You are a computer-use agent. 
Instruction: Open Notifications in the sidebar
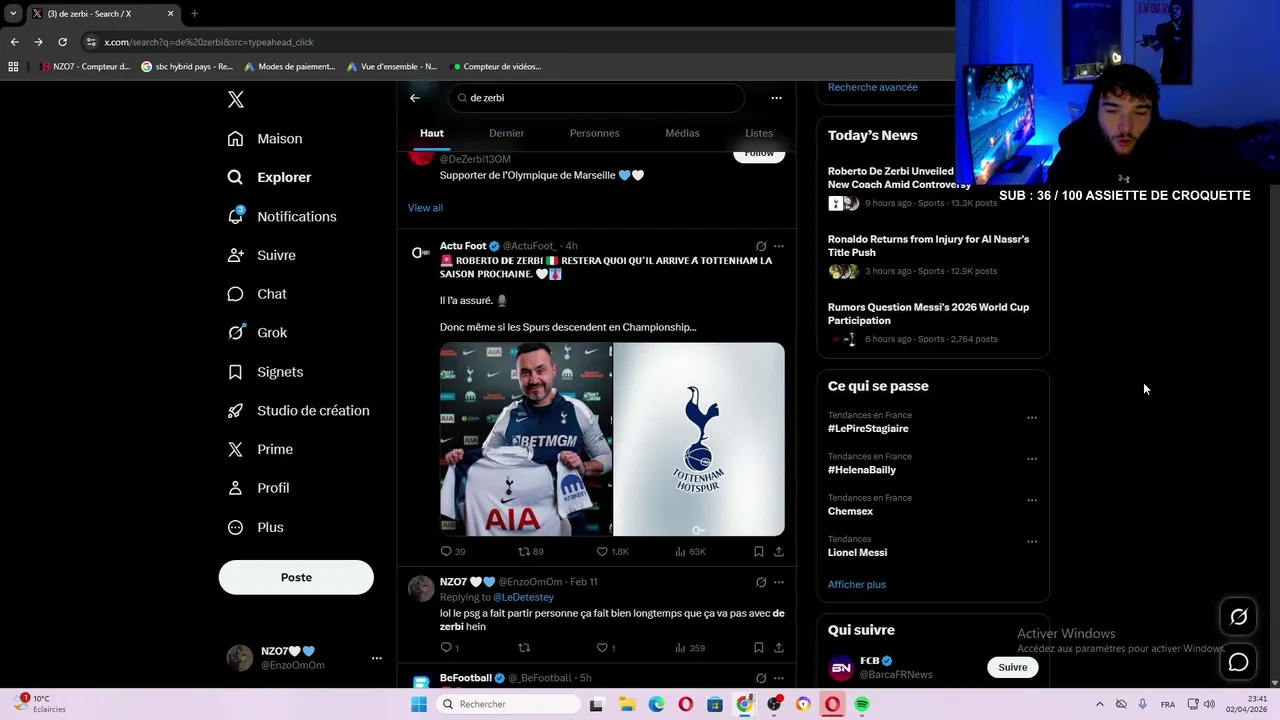click(282, 216)
